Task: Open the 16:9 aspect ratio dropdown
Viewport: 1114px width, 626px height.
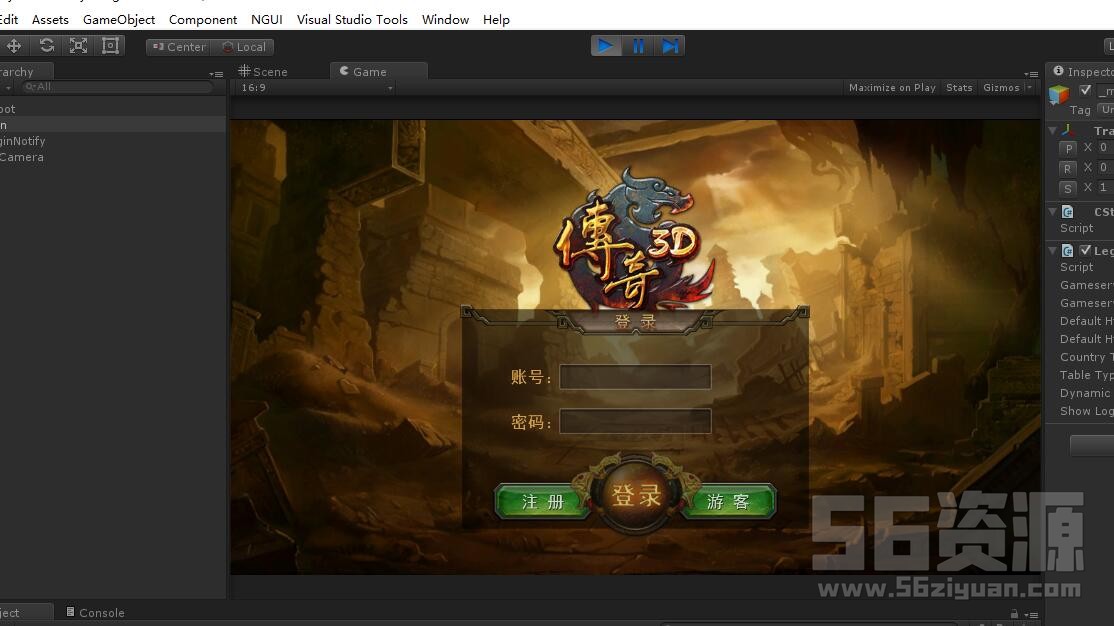Action: tap(317, 88)
